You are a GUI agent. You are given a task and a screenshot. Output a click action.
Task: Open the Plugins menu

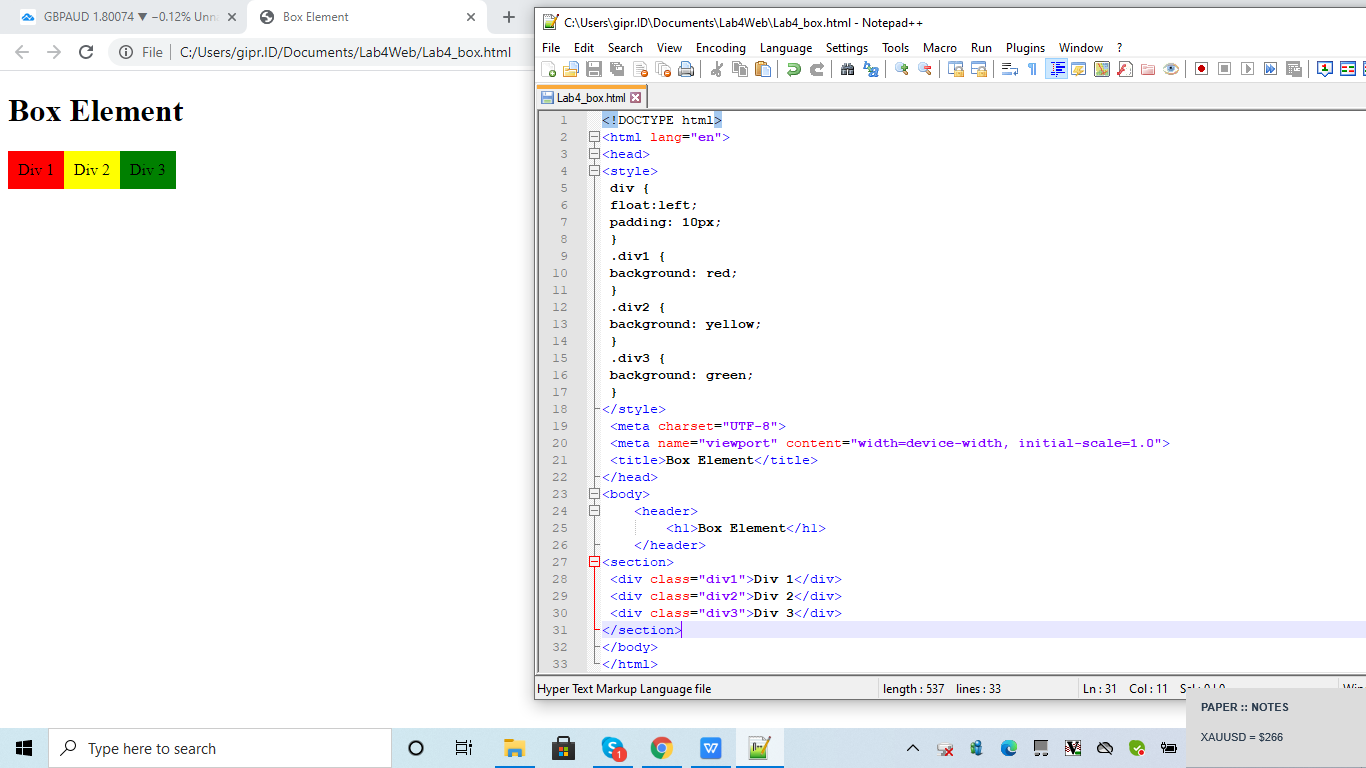pyautogui.click(x=1025, y=47)
